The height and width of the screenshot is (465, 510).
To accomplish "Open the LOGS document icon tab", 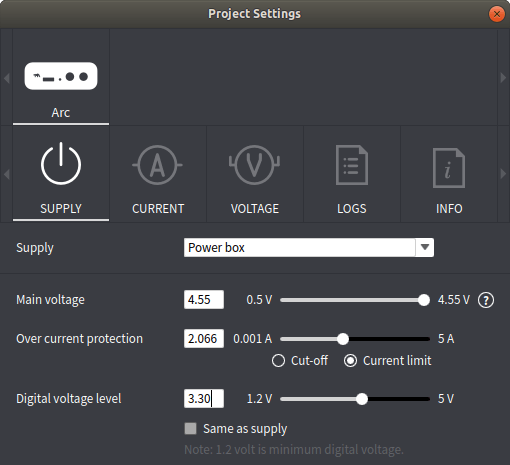I will [352, 165].
